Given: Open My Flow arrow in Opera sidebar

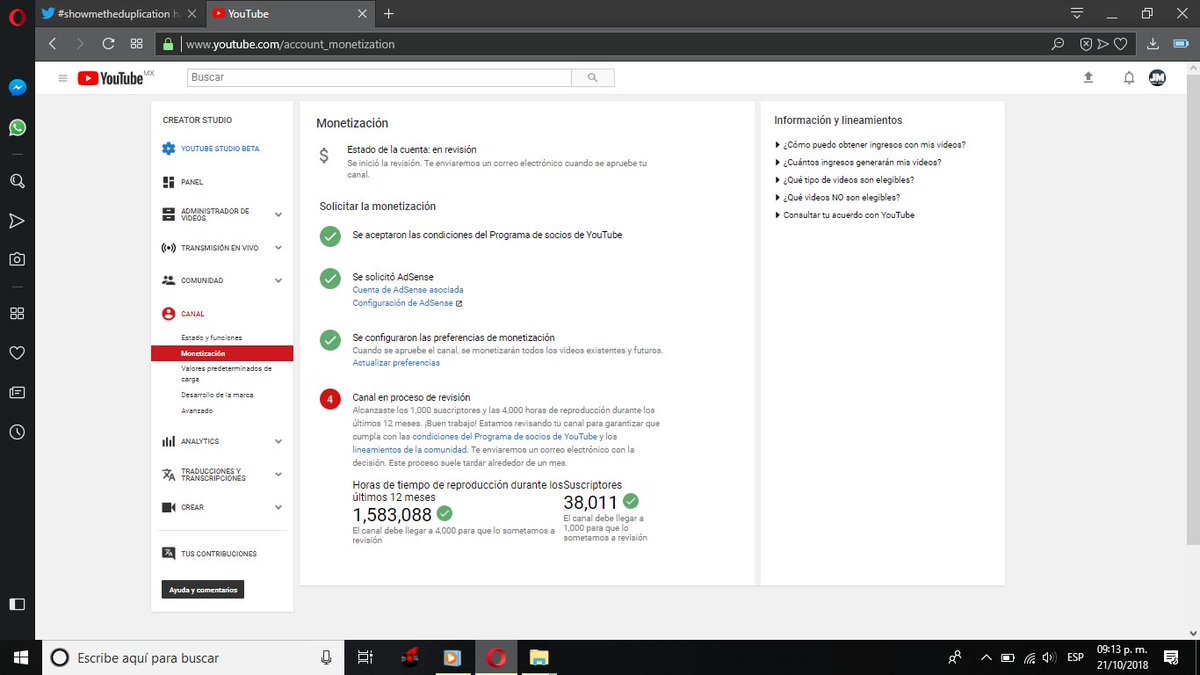Looking at the screenshot, I should [17, 220].
